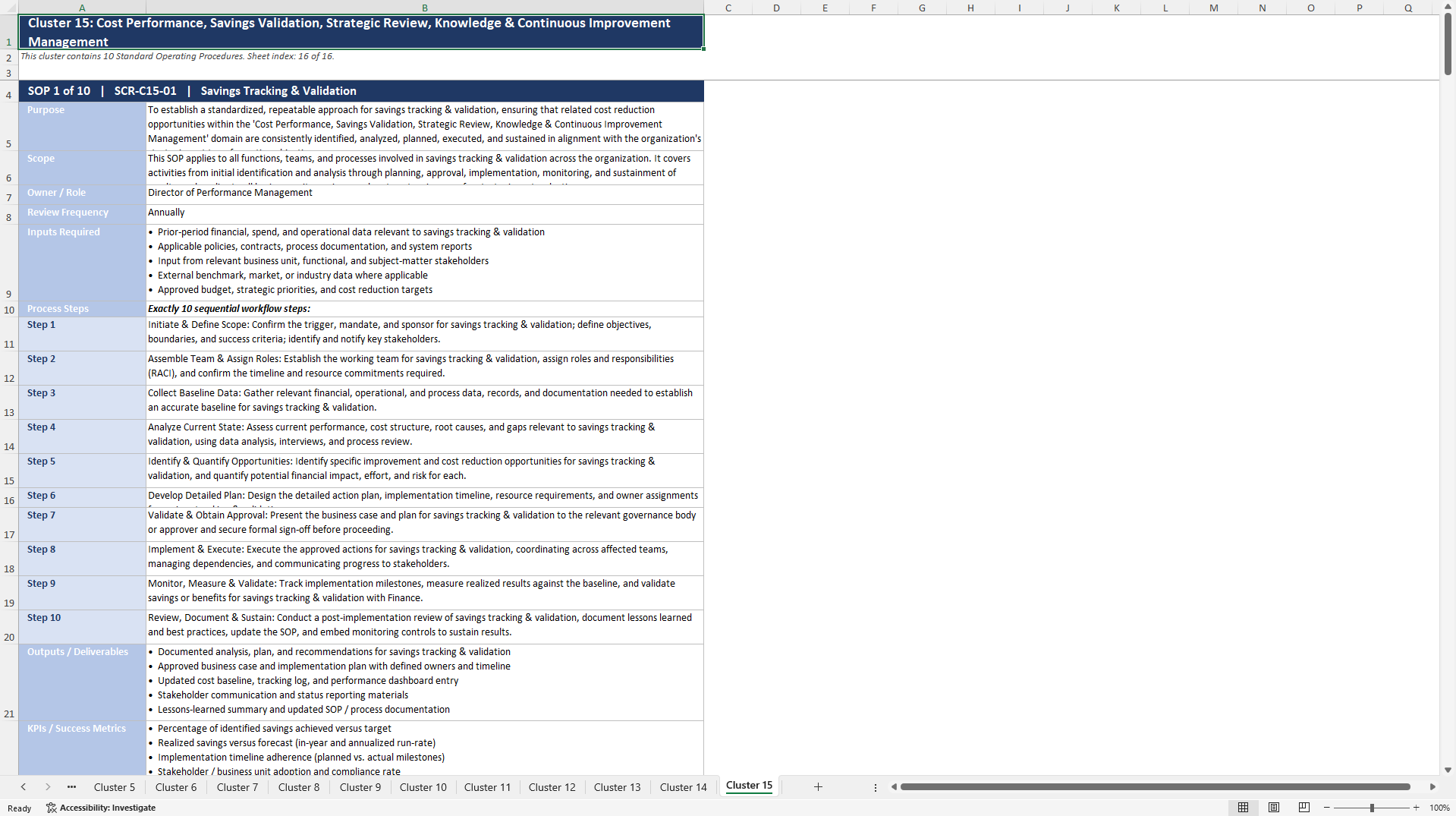Click the 'Step 1' label cell
1456x816 pixels.
[x=82, y=334]
